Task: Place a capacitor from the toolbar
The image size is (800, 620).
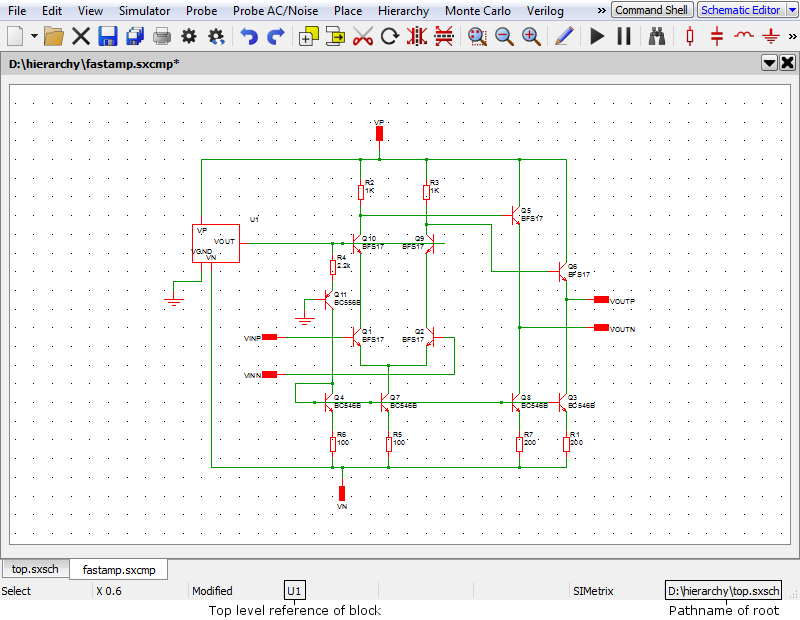Action: point(717,37)
